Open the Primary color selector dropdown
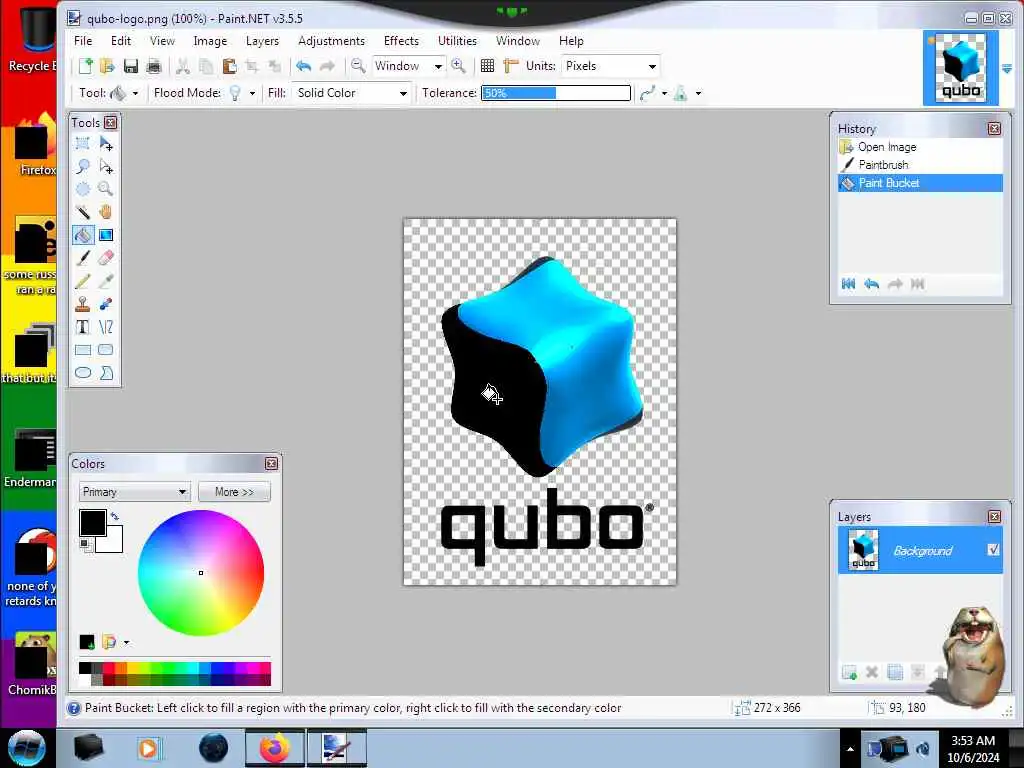This screenshot has height=768, width=1024. tap(134, 492)
